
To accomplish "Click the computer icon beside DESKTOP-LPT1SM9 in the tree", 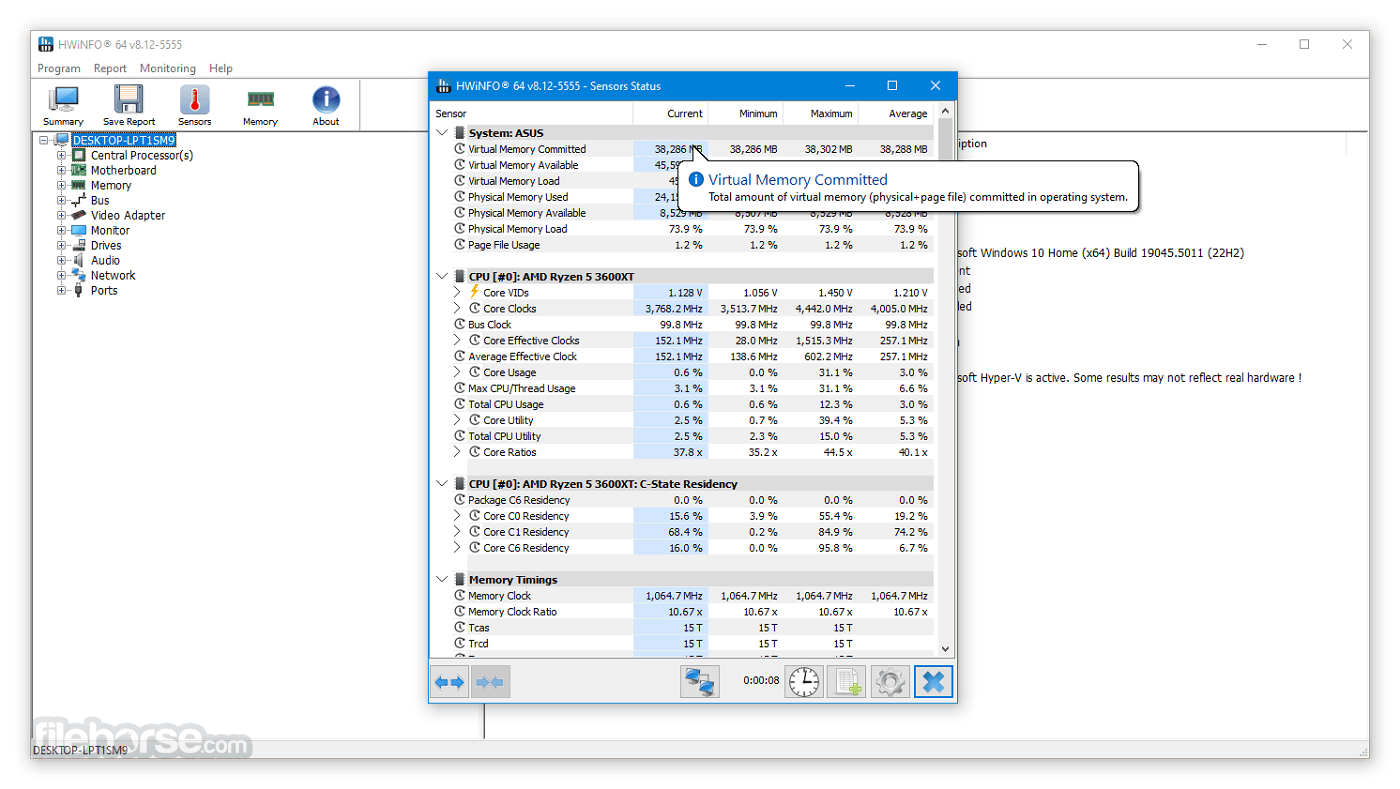I will point(62,140).
